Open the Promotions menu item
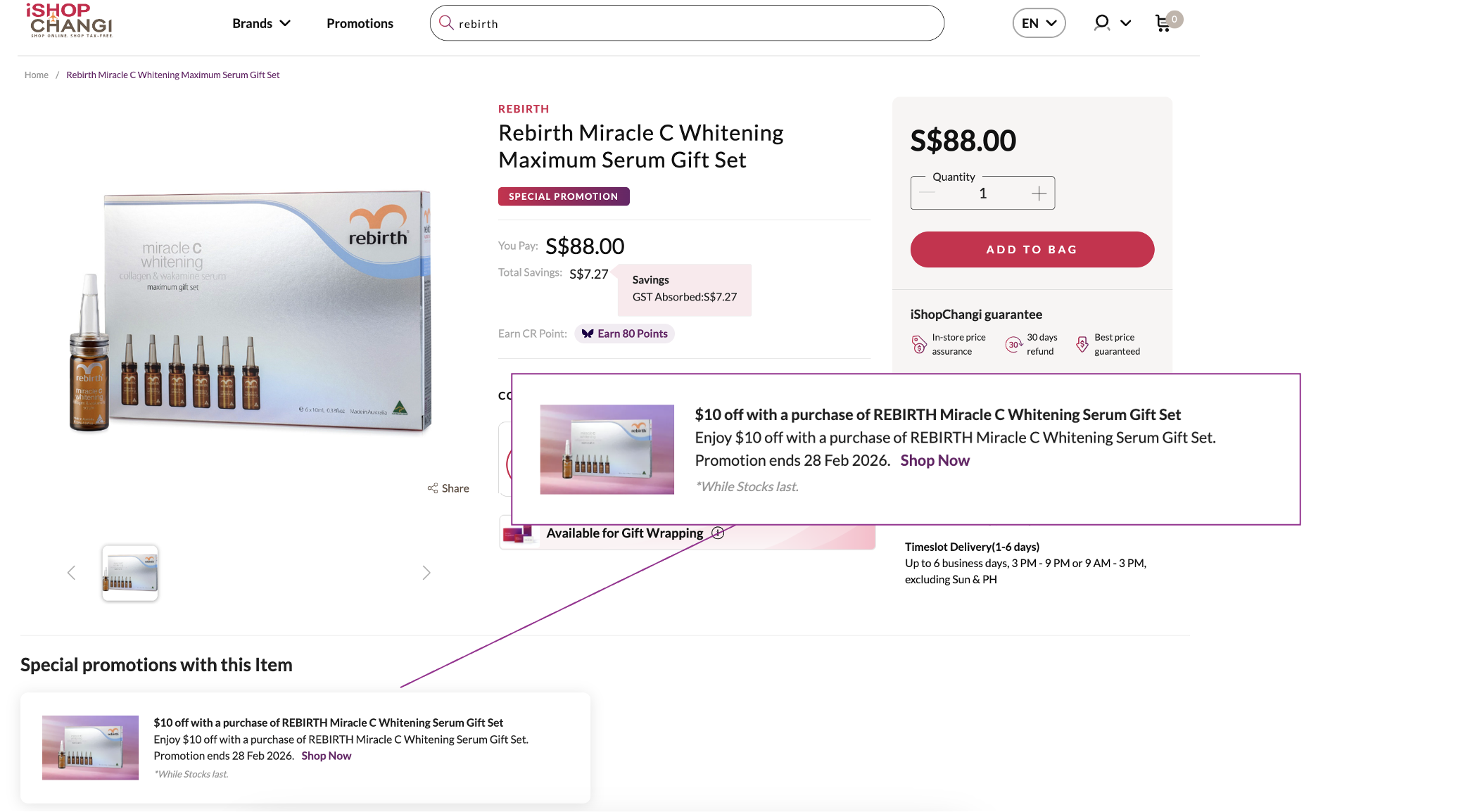1475x812 pixels. coord(360,23)
